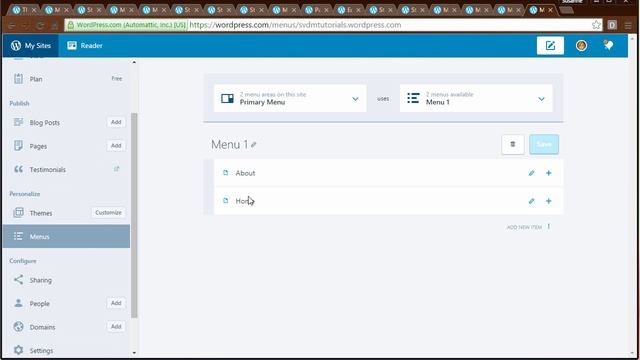
Task: Click the page icon beside About
Action: (225, 173)
